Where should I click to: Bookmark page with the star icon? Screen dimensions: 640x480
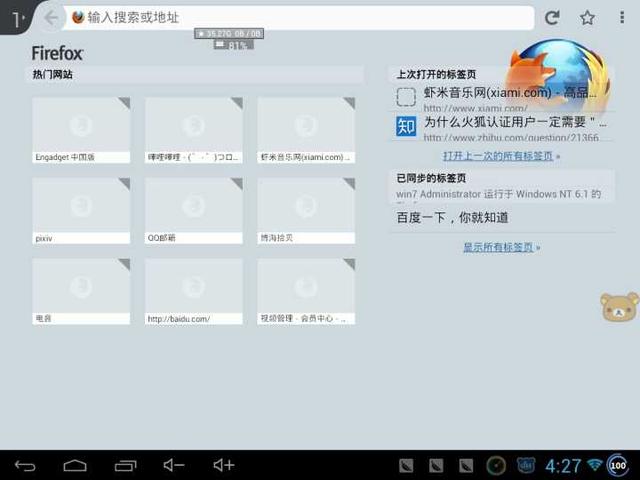click(587, 18)
